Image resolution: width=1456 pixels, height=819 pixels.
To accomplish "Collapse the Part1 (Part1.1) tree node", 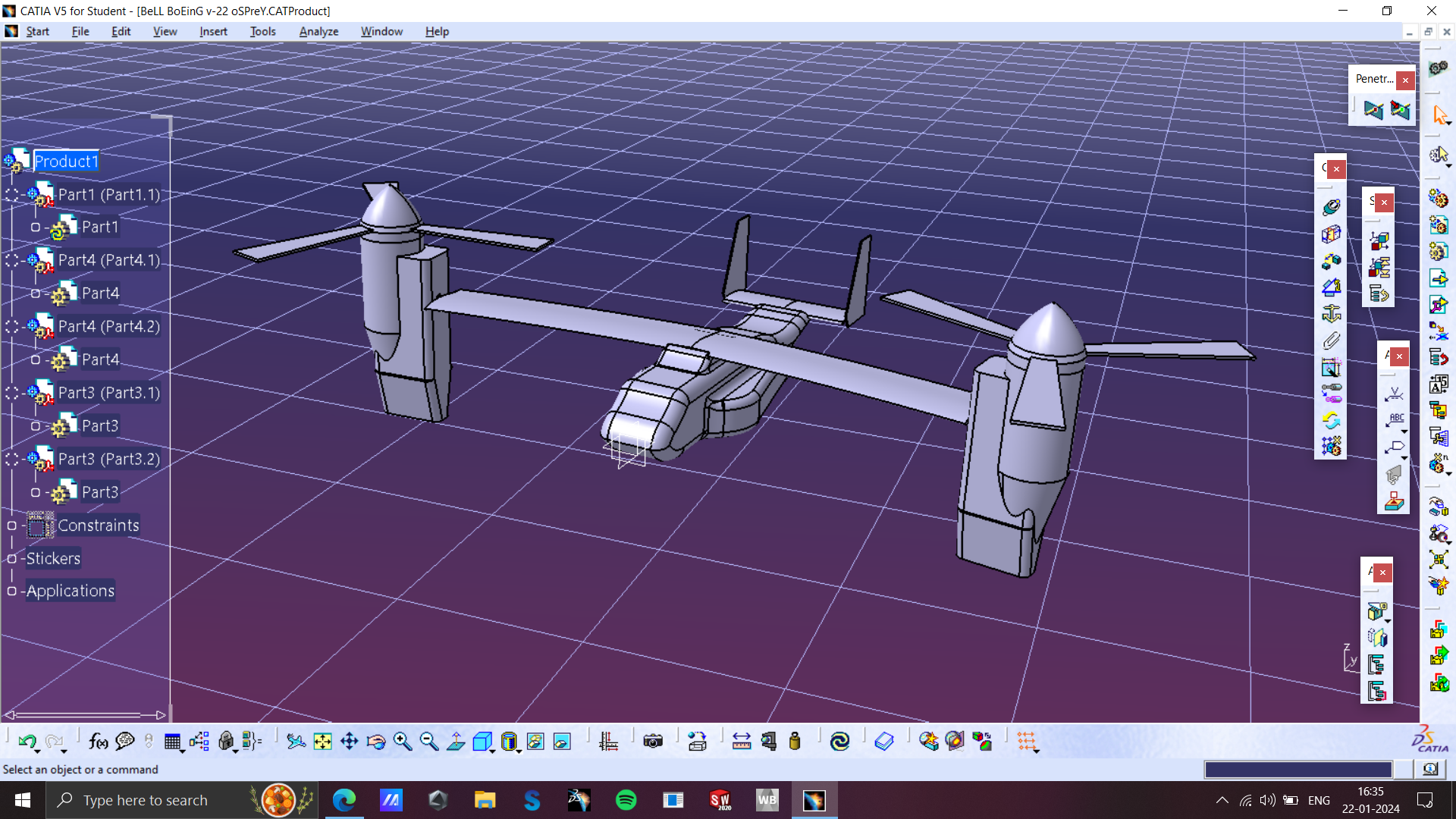I will pyautogui.click(x=12, y=195).
